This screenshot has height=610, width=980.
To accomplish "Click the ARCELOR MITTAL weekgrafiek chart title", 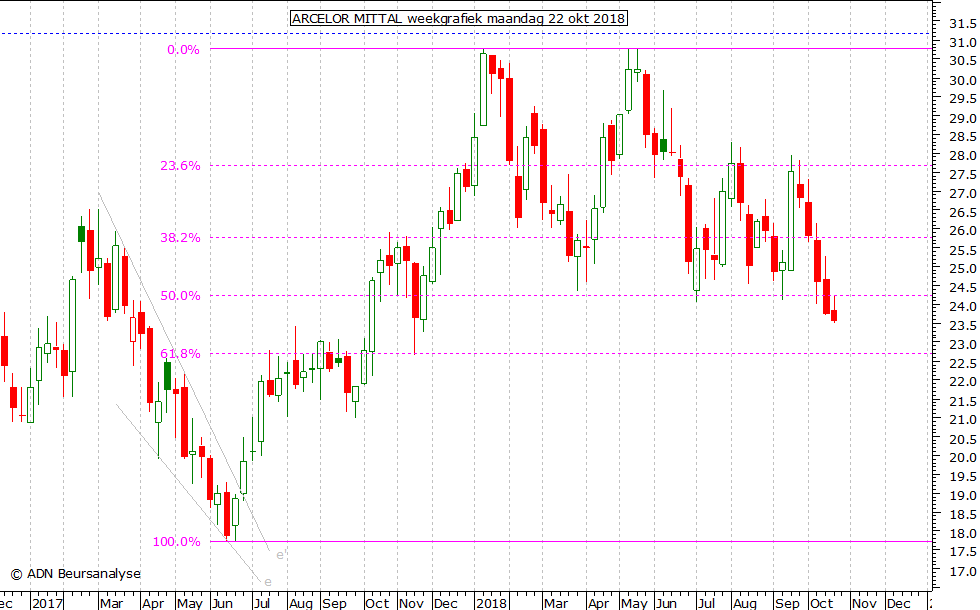I will 459,18.
